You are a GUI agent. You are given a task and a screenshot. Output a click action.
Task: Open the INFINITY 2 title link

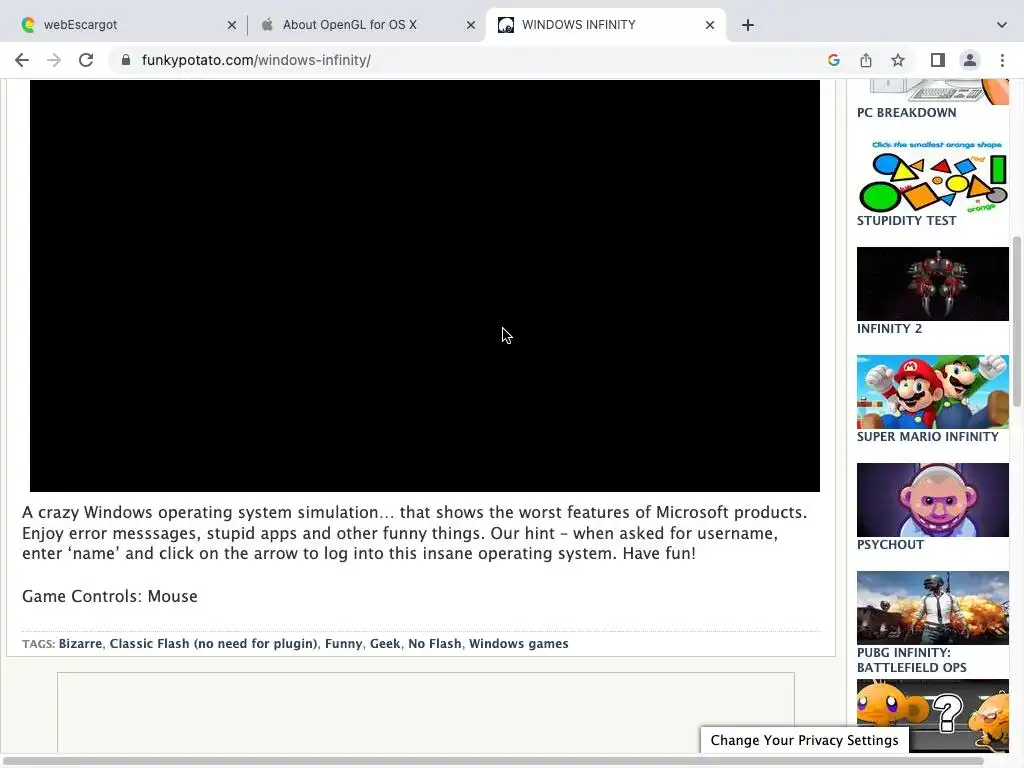coord(889,328)
